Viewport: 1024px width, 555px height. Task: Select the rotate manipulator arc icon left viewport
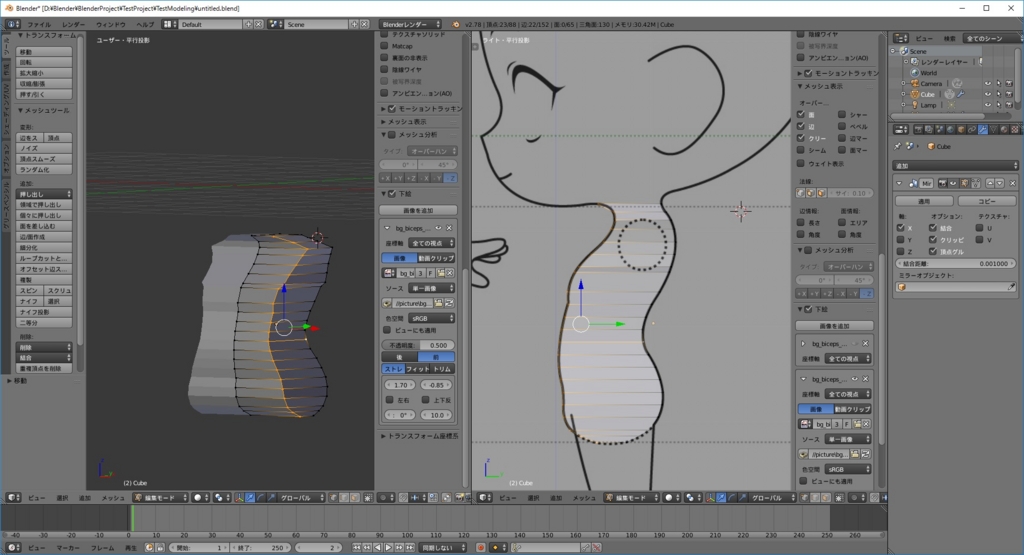(x=261, y=498)
